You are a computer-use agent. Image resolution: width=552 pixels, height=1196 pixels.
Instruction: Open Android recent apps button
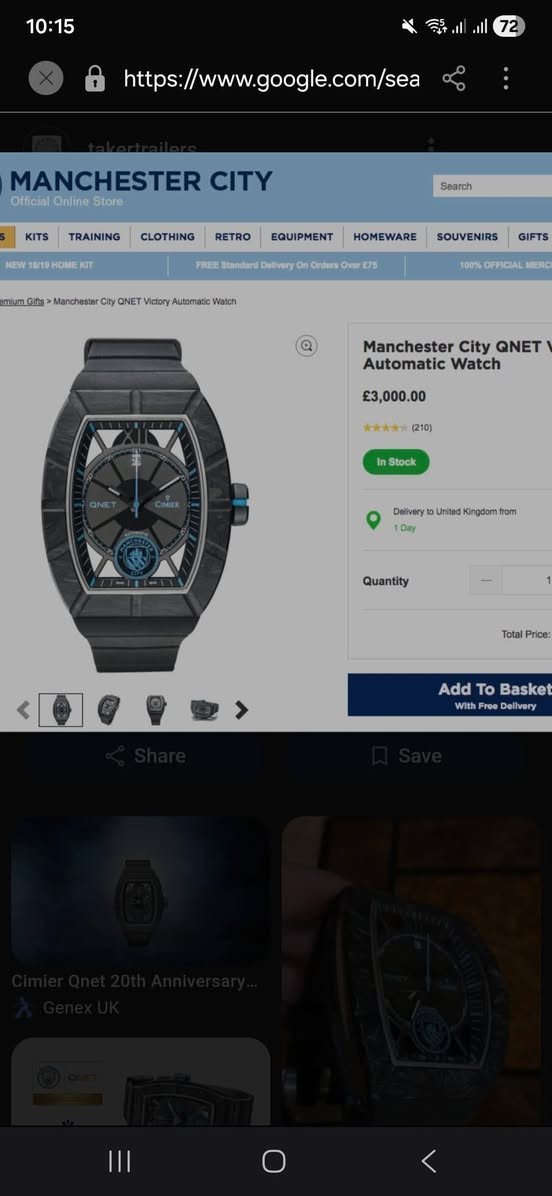120,1162
